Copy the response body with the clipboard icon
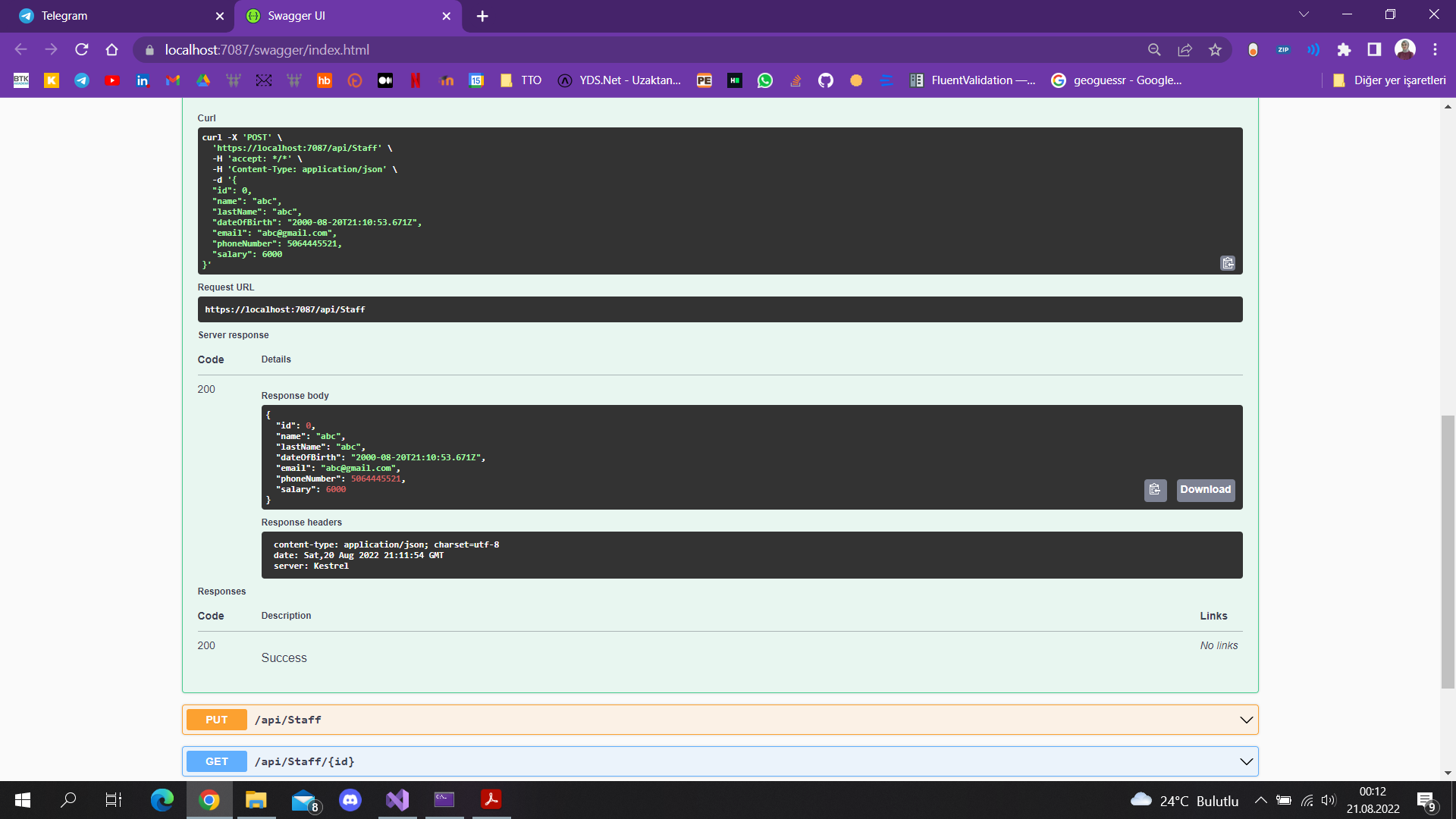This screenshot has height=819, width=1456. (x=1155, y=490)
